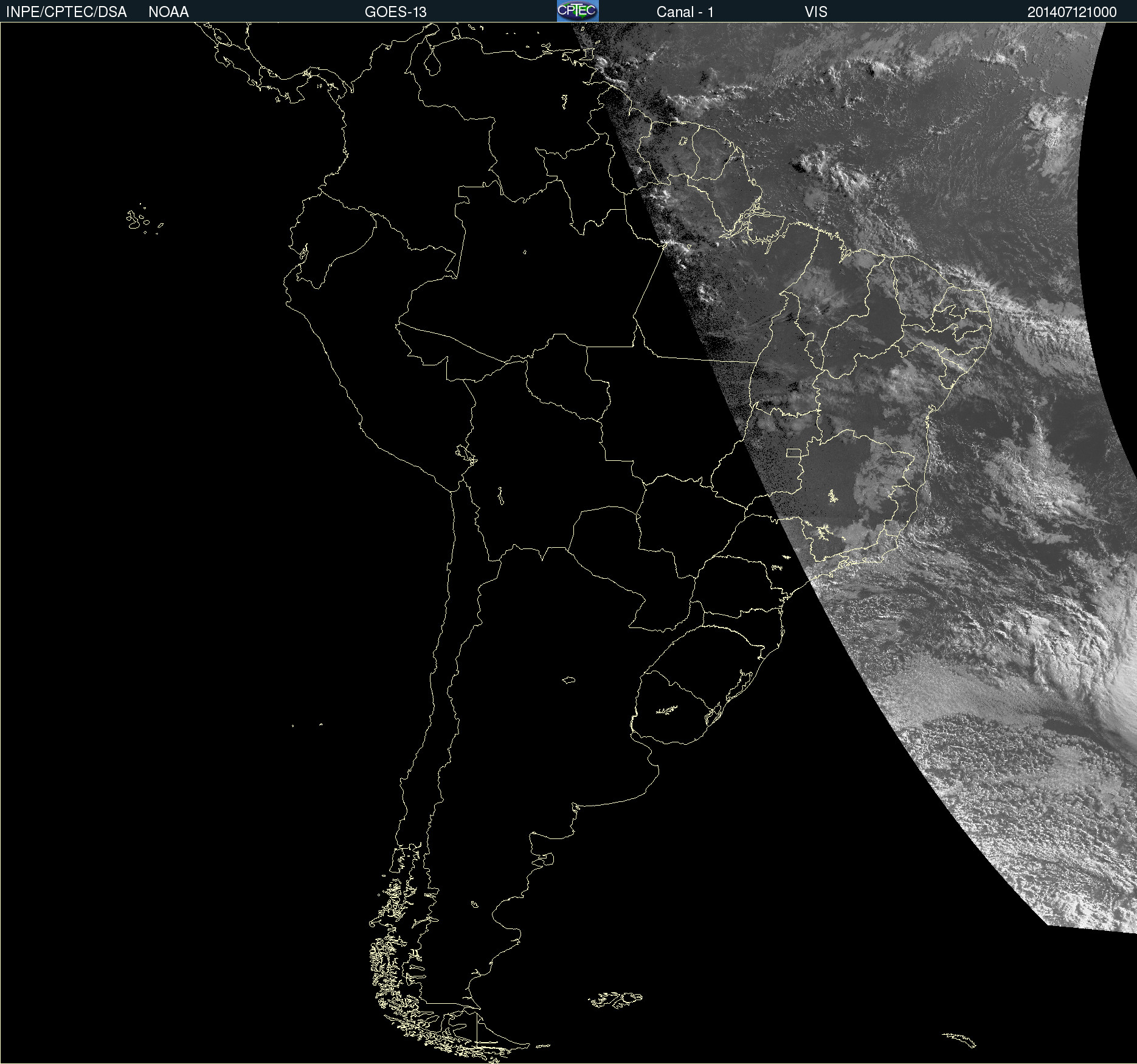
Task: Click the 201407121000 timestamp
Action: point(1072,12)
